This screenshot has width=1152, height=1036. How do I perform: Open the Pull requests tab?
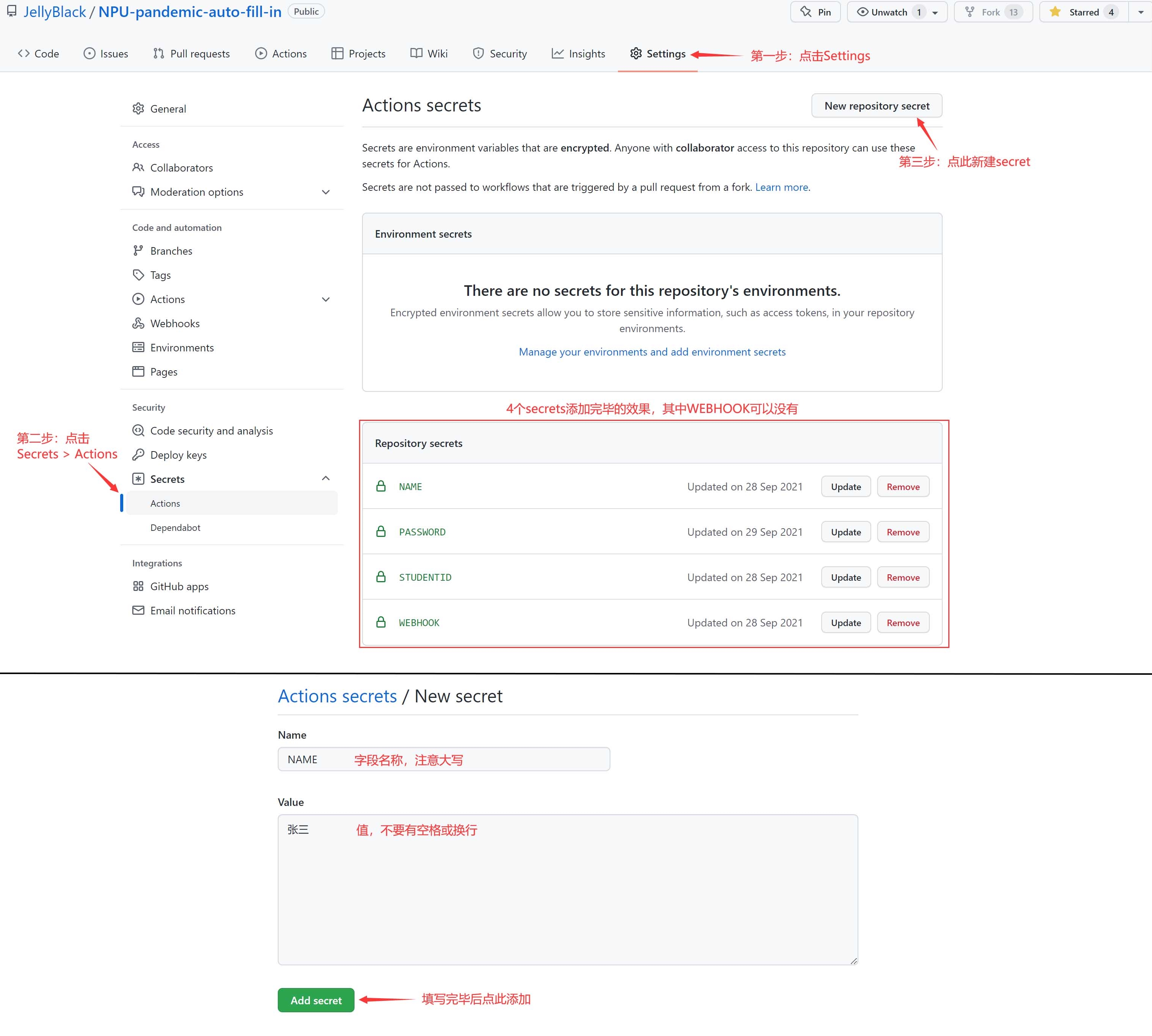(191, 54)
